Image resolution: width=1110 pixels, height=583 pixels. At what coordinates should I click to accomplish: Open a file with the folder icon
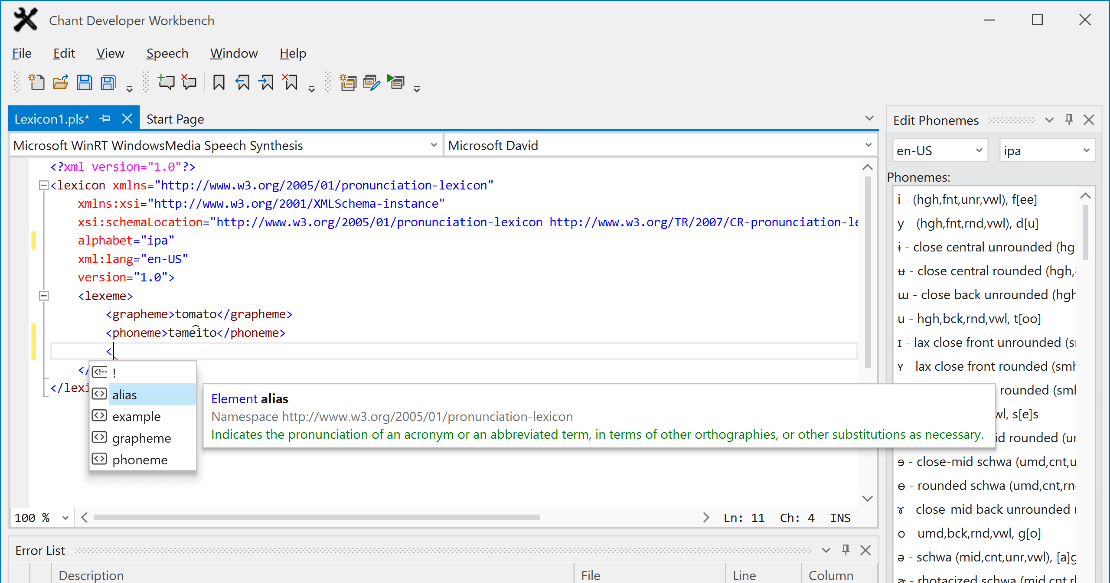(60, 82)
